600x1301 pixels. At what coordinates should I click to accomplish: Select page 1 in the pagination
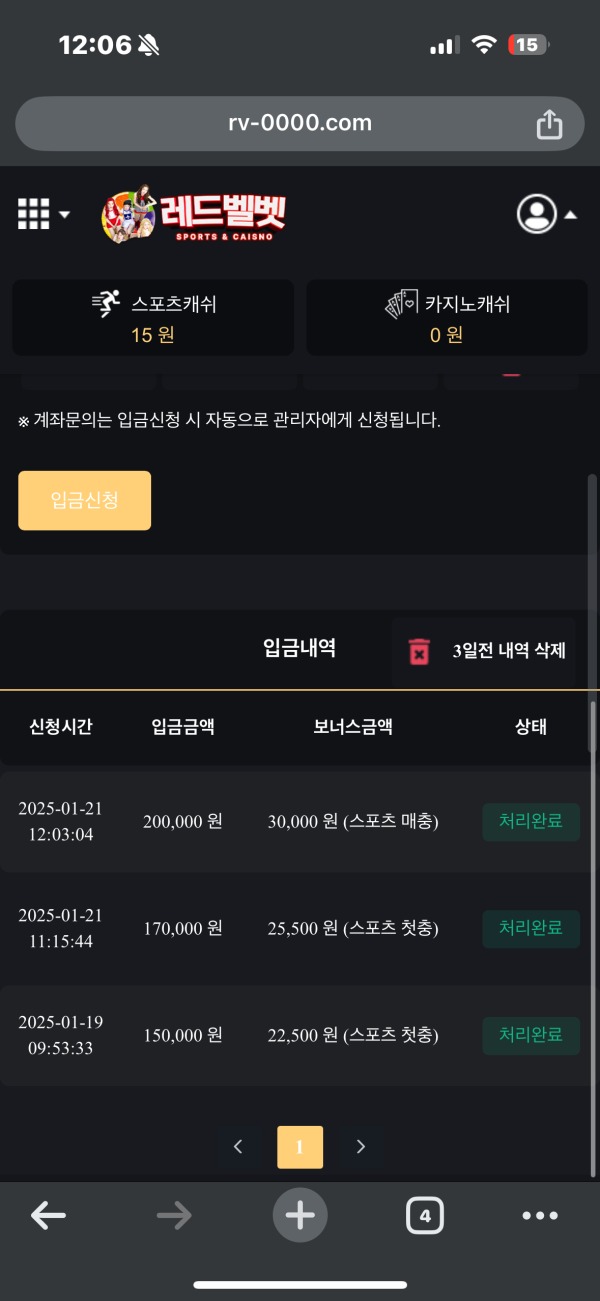tap(298, 1147)
